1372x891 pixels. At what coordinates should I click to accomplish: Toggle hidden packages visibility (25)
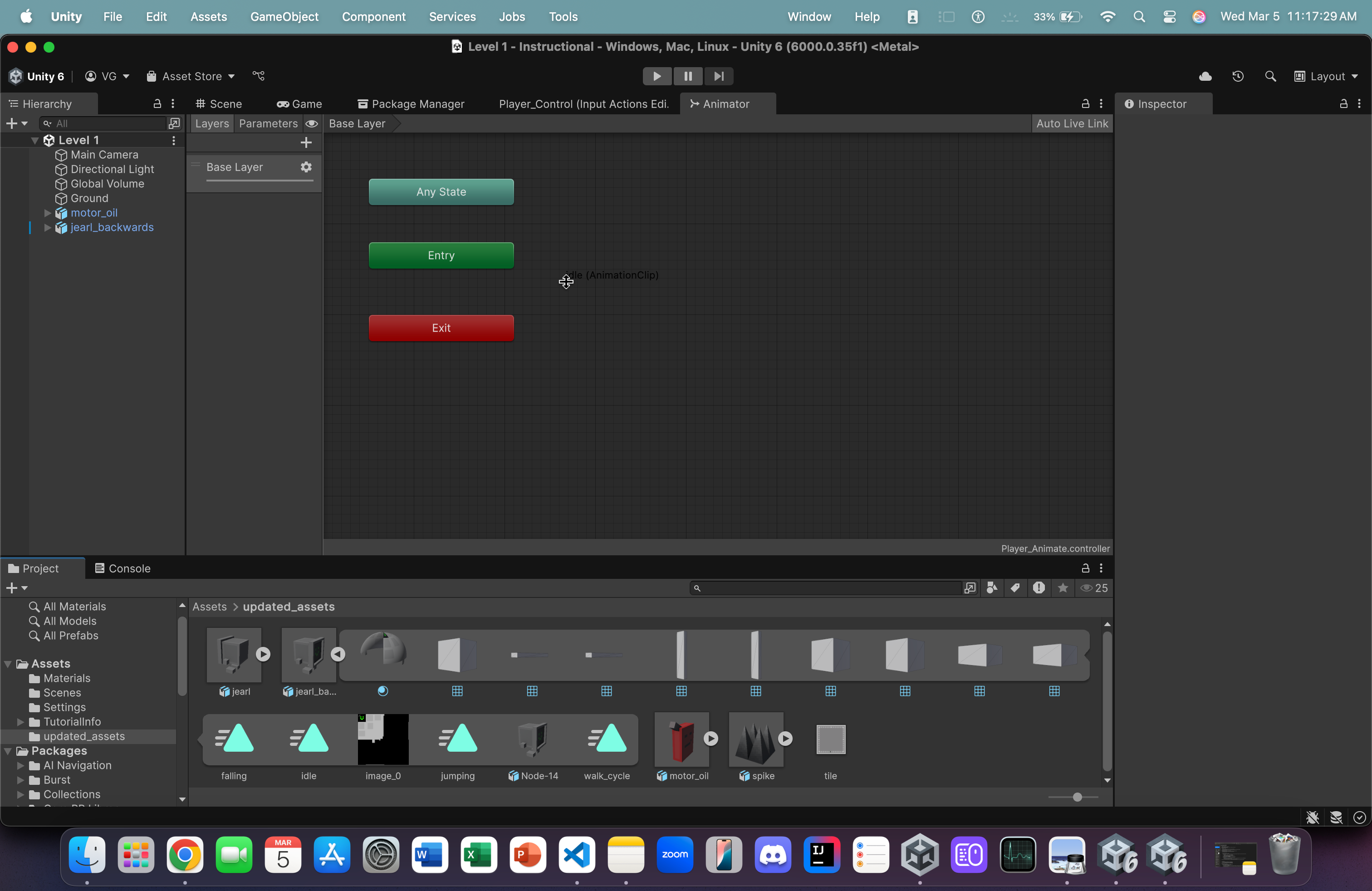coord(1093,588)
